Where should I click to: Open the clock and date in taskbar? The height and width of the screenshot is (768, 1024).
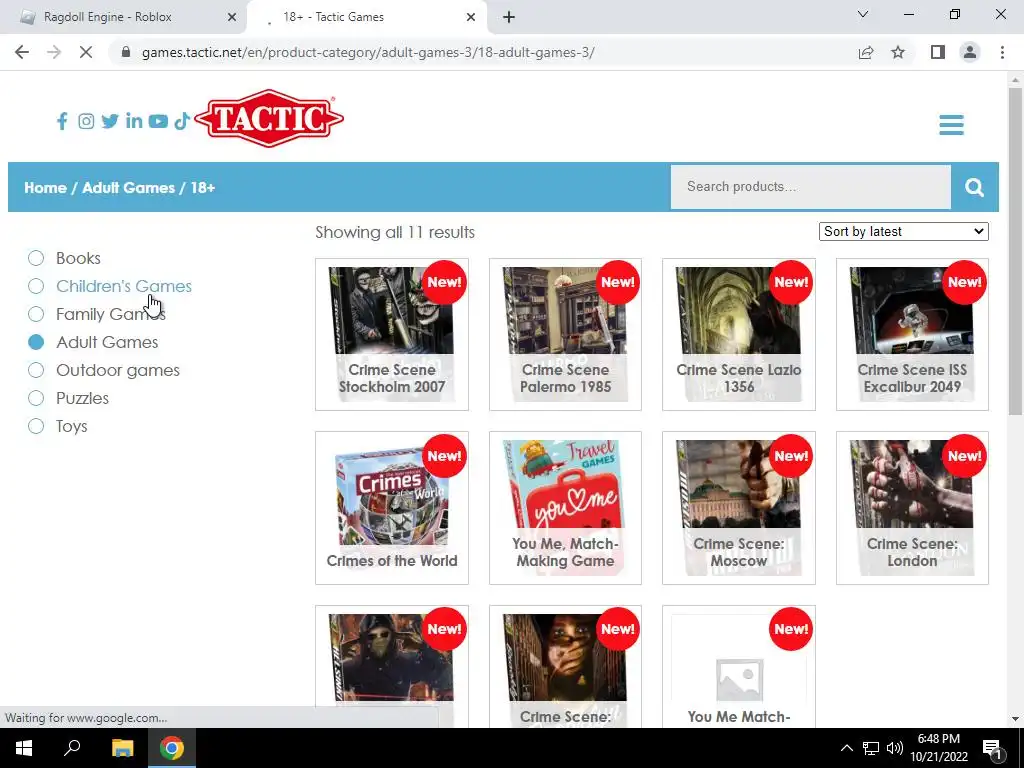(x=938, y=748)
